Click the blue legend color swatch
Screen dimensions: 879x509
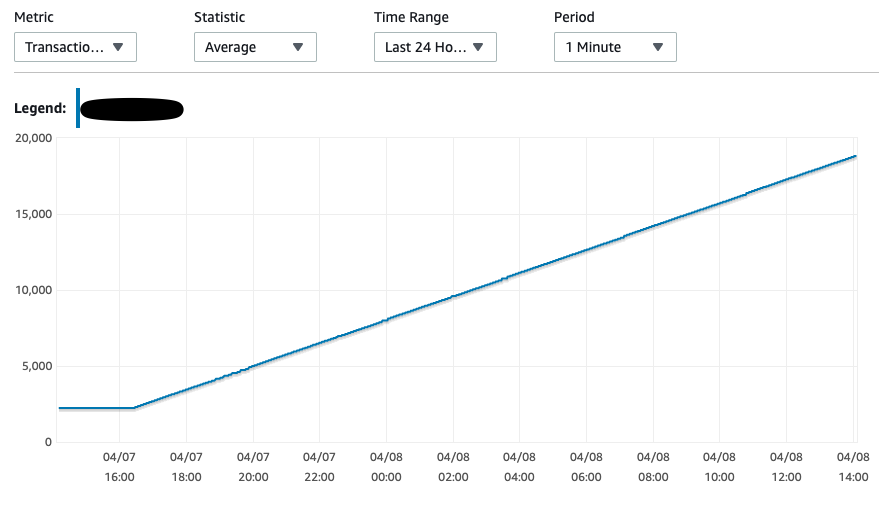[78, 108]
